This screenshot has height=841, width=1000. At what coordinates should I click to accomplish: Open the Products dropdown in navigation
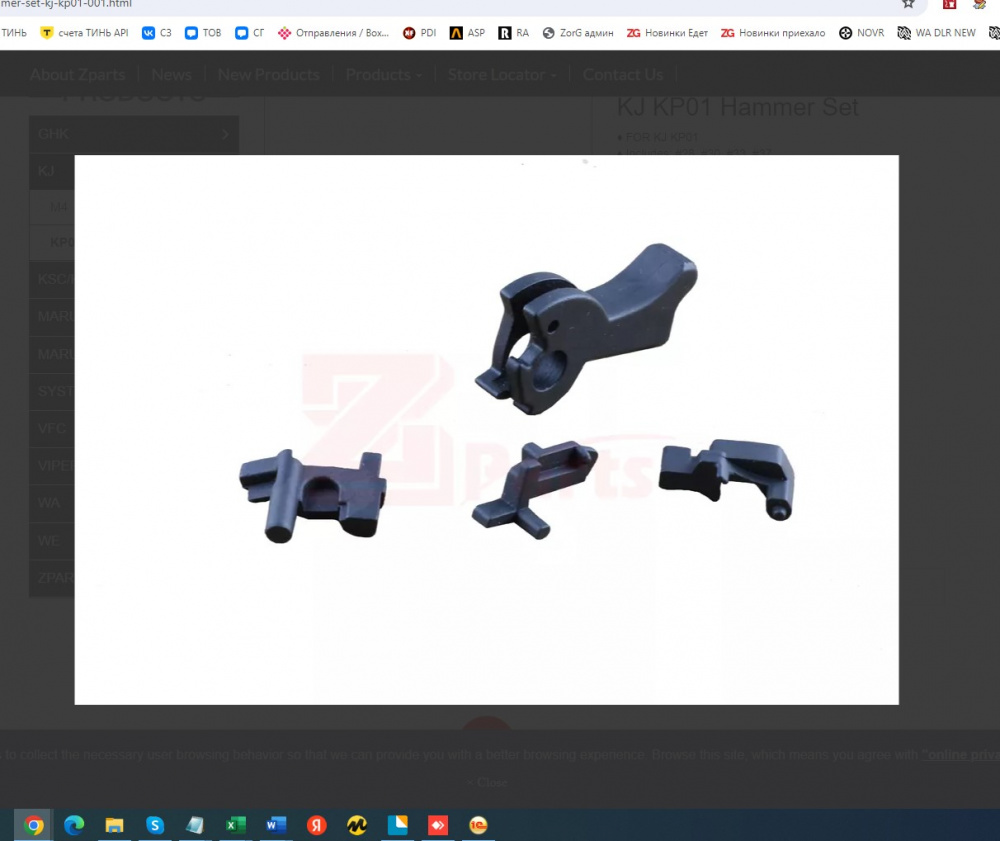[383, 75]
